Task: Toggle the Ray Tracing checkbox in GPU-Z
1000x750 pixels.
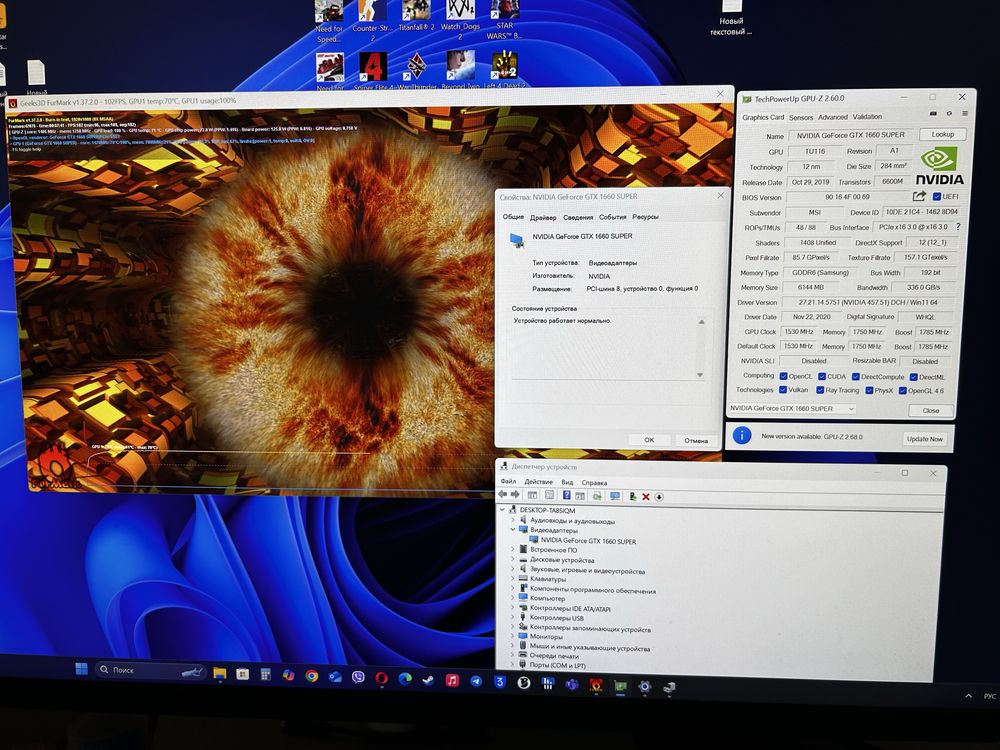Action: click(820, 390)
